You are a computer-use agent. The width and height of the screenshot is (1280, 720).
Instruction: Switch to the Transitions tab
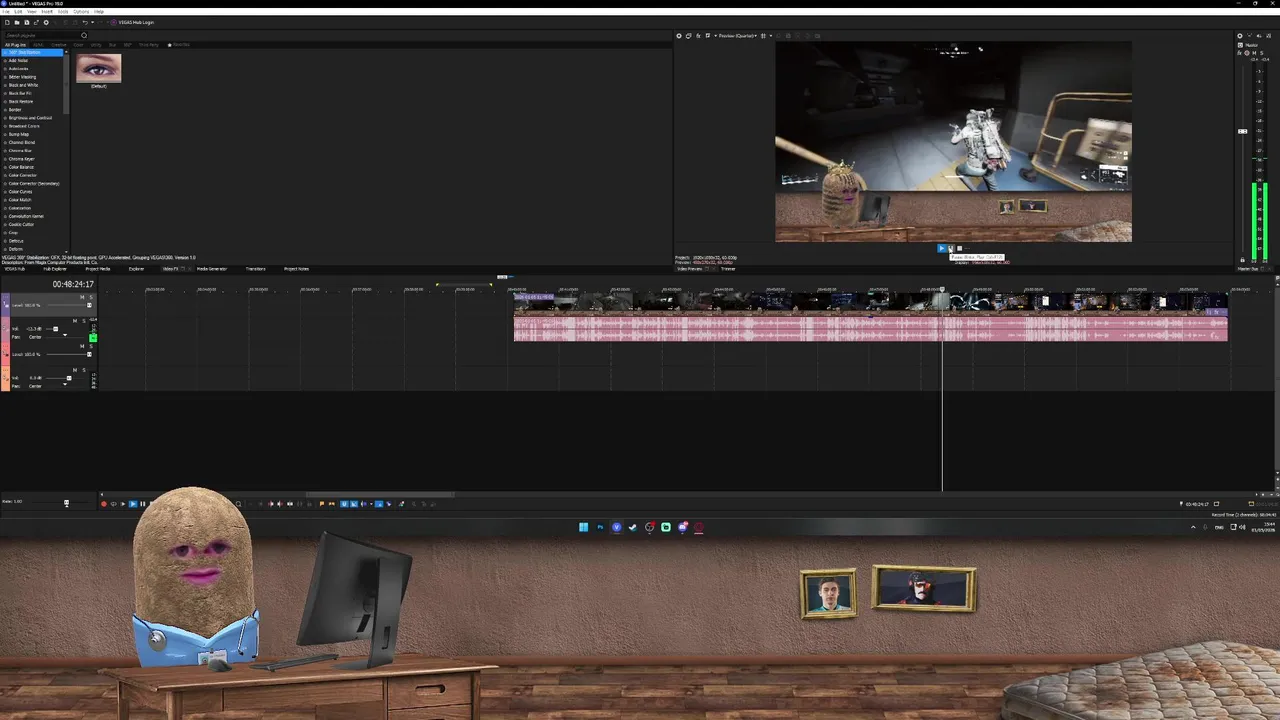pyautogui.click(x=255, y=268)
